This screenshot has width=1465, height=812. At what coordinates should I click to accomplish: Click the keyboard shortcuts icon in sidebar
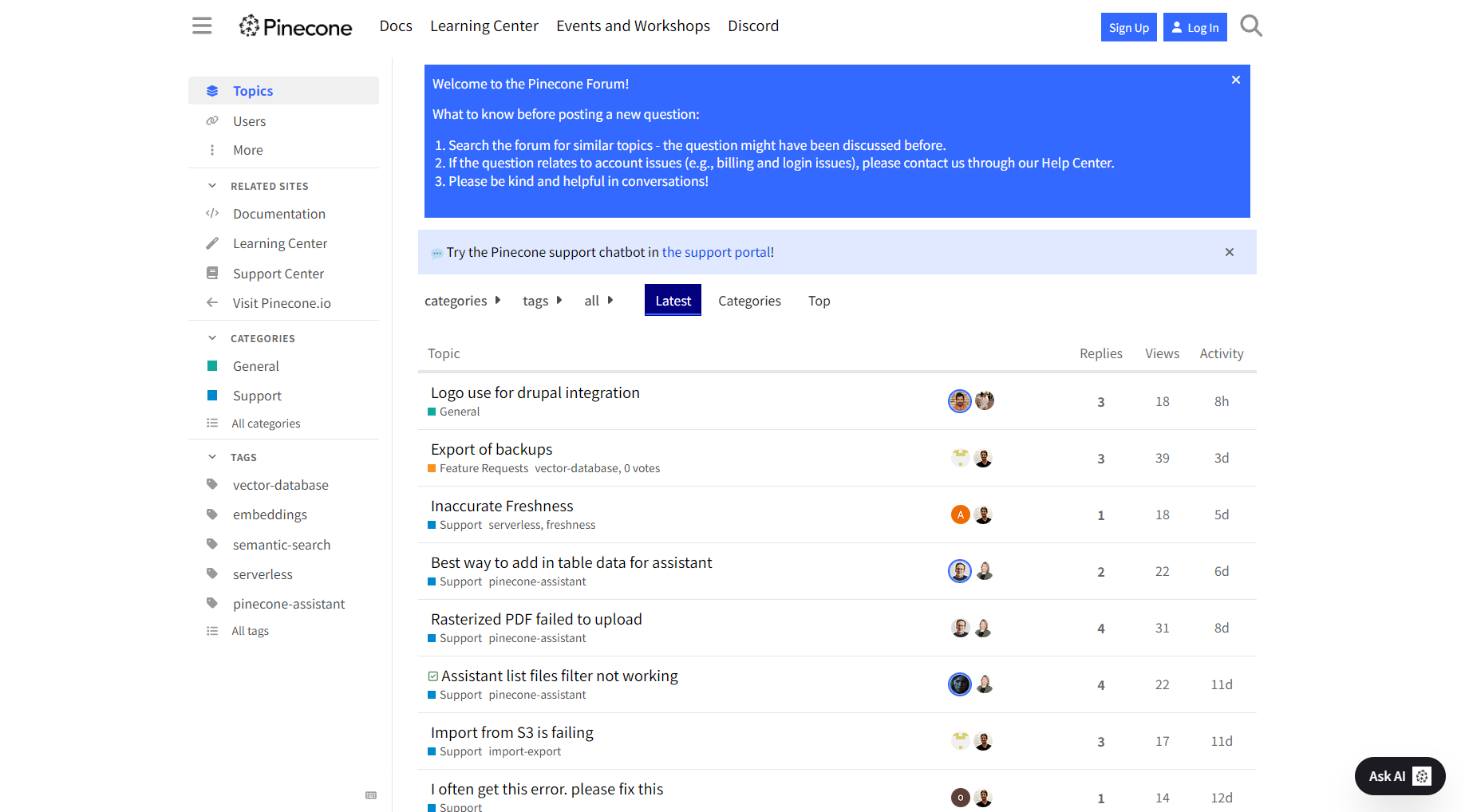[371, 795]
